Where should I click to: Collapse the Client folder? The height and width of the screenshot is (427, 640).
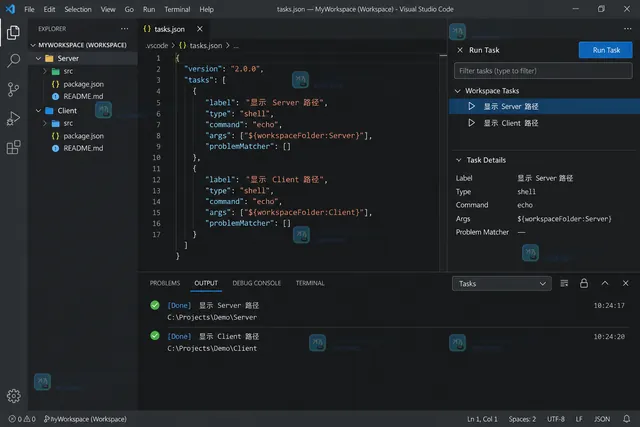[38, 111]
